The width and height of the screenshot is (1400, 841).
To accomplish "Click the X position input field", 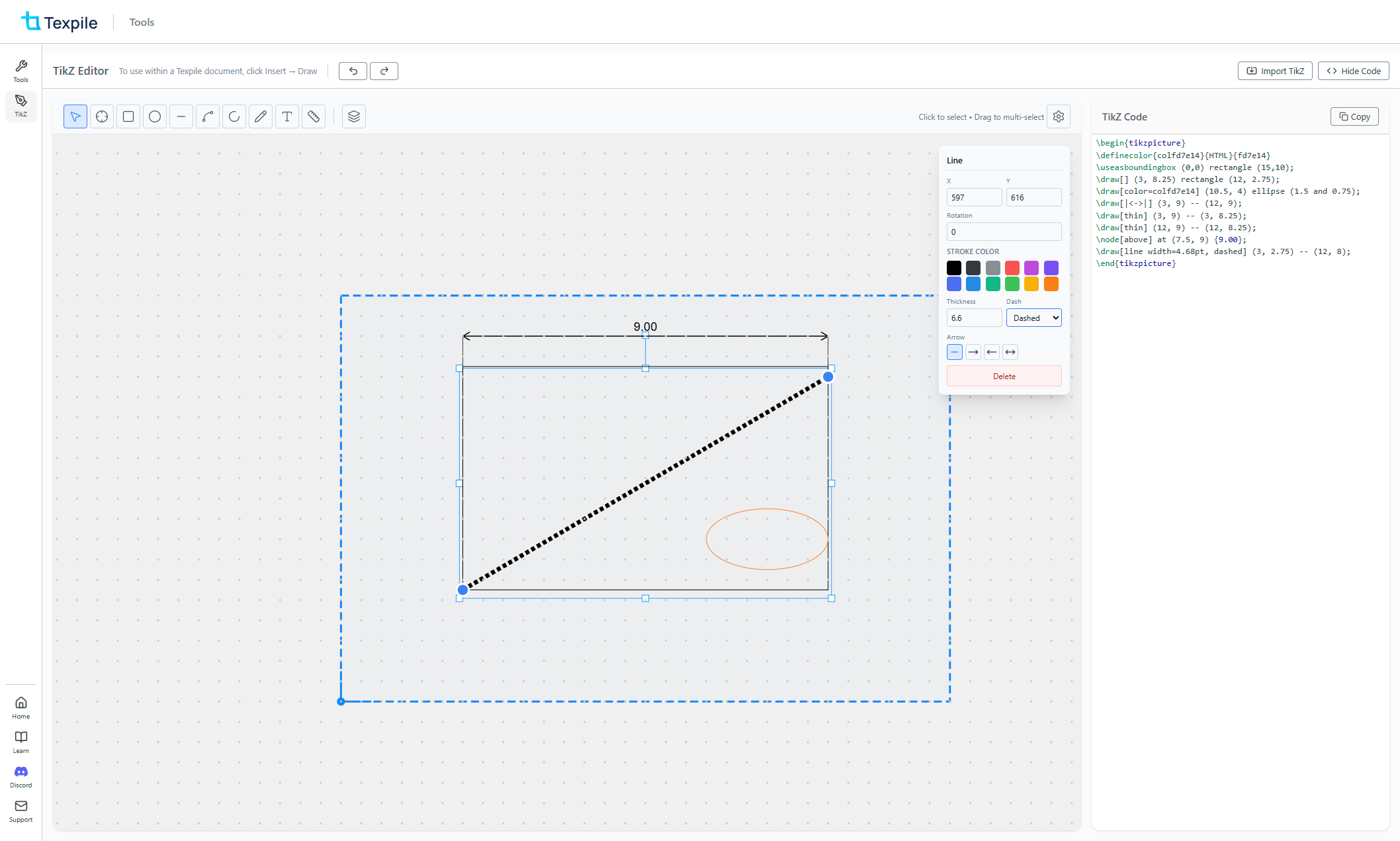I will click(974, 197).
